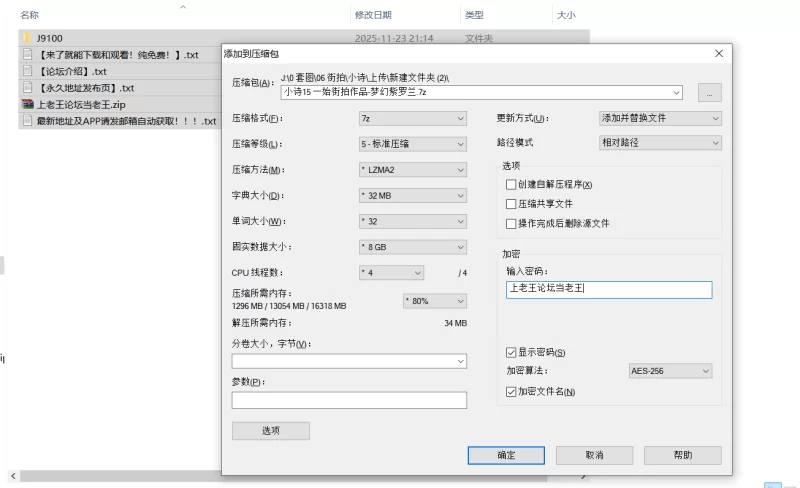
Task: Open the 更新方式 dropdown
Action: 659,118
